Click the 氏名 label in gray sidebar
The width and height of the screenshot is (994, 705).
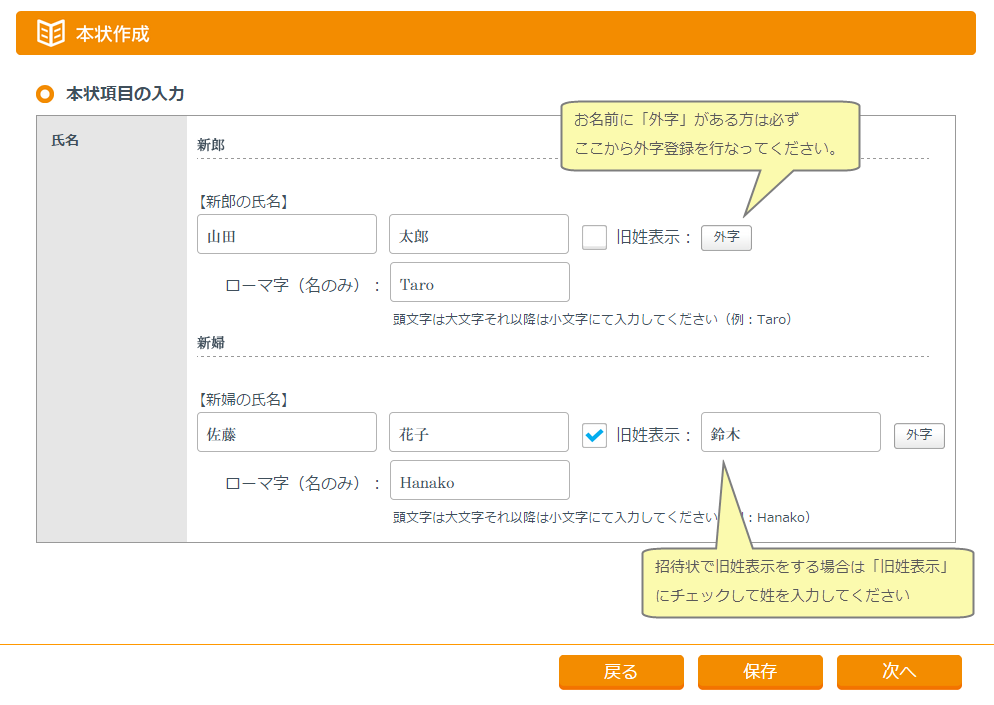click(65, 140)
